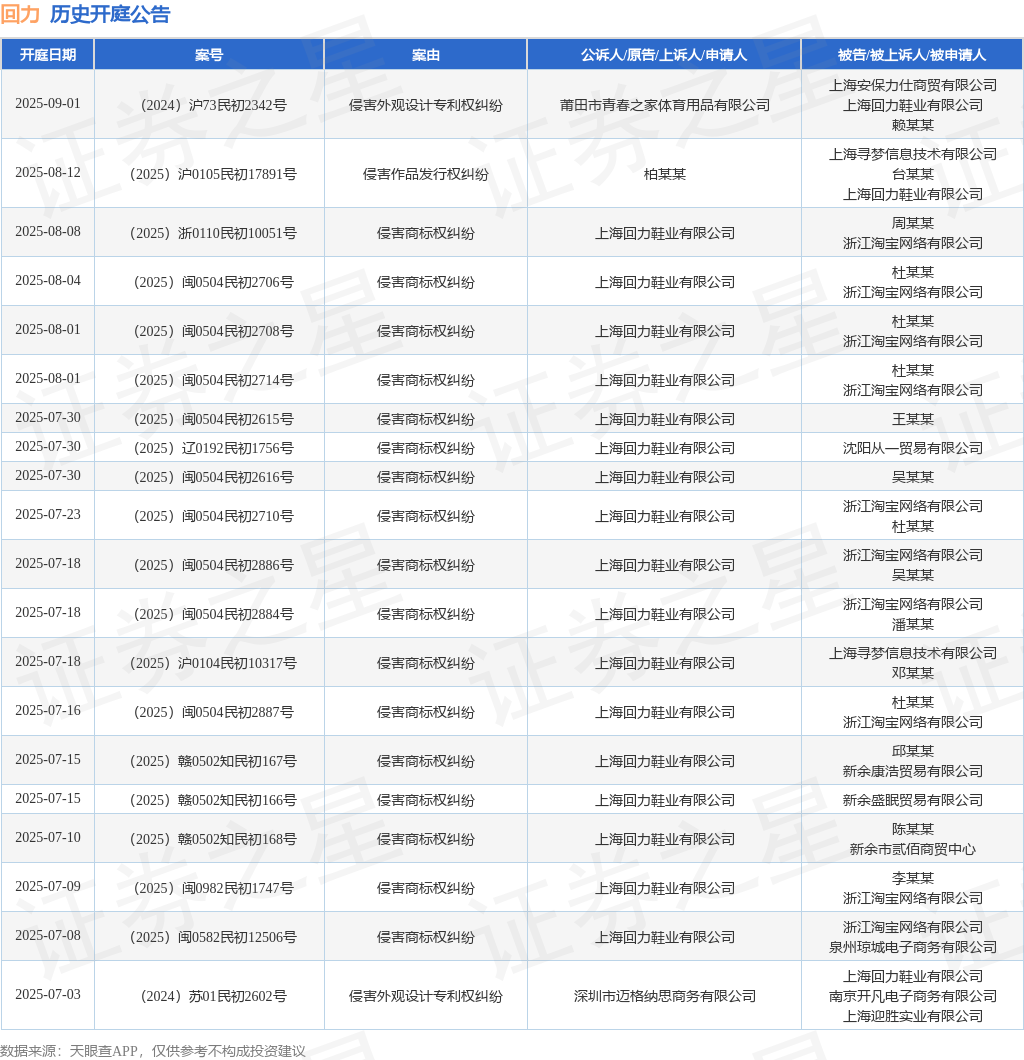Click defendant '潘某某'
This screenshot has width=1024, height=1060.
click(x=912, y=625)
